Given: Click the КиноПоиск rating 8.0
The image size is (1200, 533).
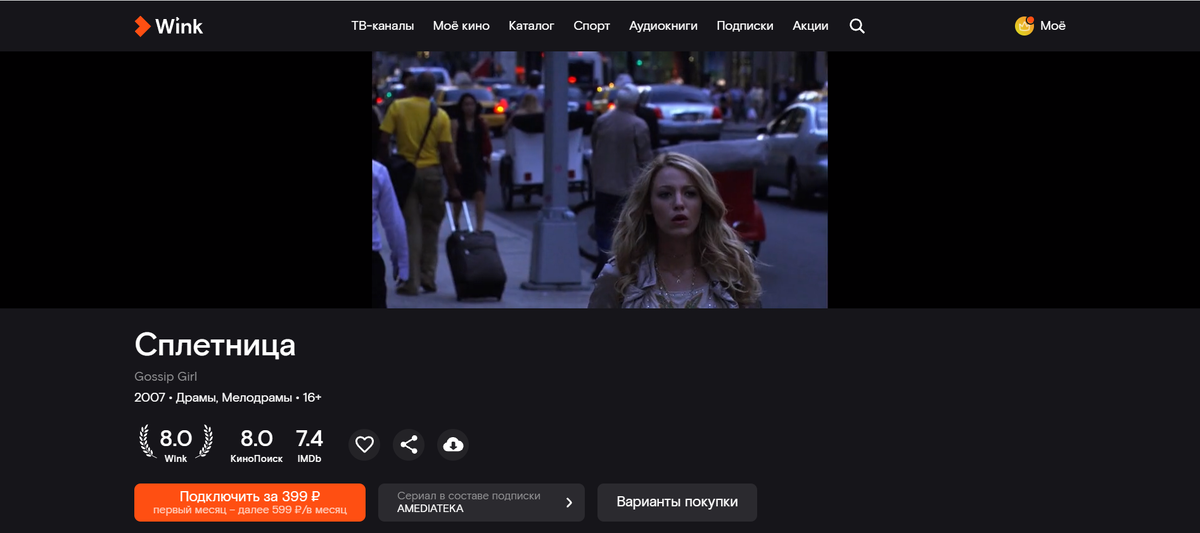Looking at the screenshot, I should click(256, 445).
